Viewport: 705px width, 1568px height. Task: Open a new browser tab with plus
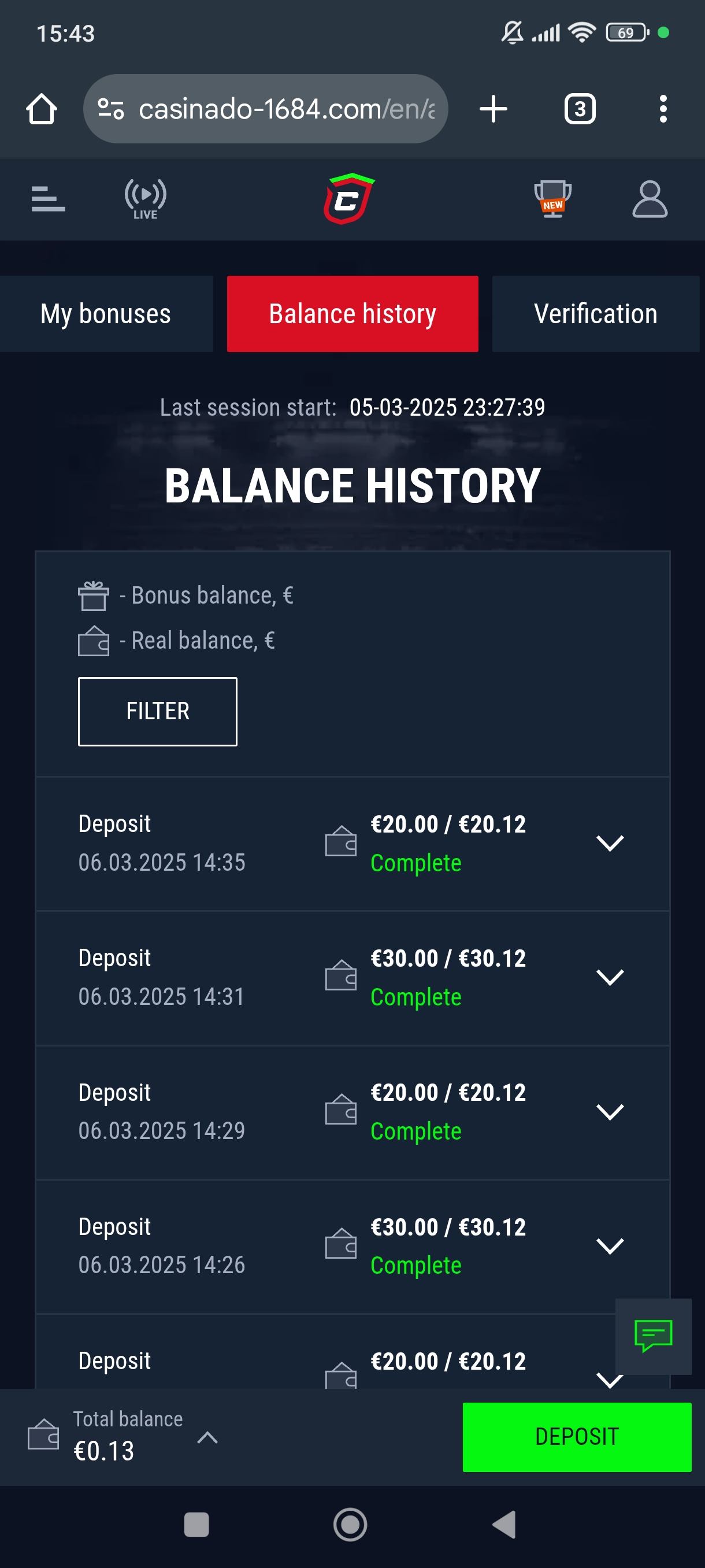493,109
